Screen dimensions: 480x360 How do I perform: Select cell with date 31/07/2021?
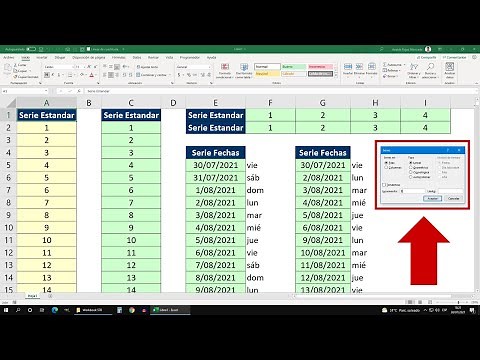[x=216, y=178]
